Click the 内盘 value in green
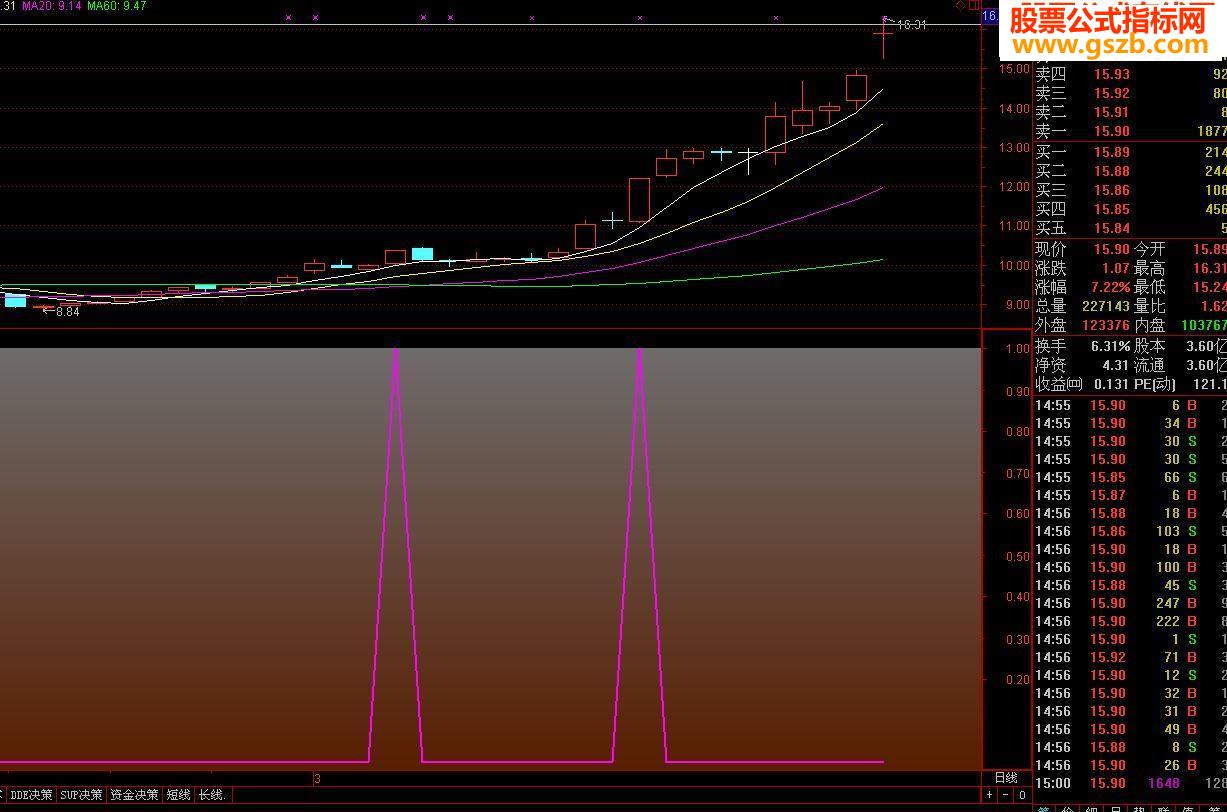The image size is (1227, 812). [1202, 325]
